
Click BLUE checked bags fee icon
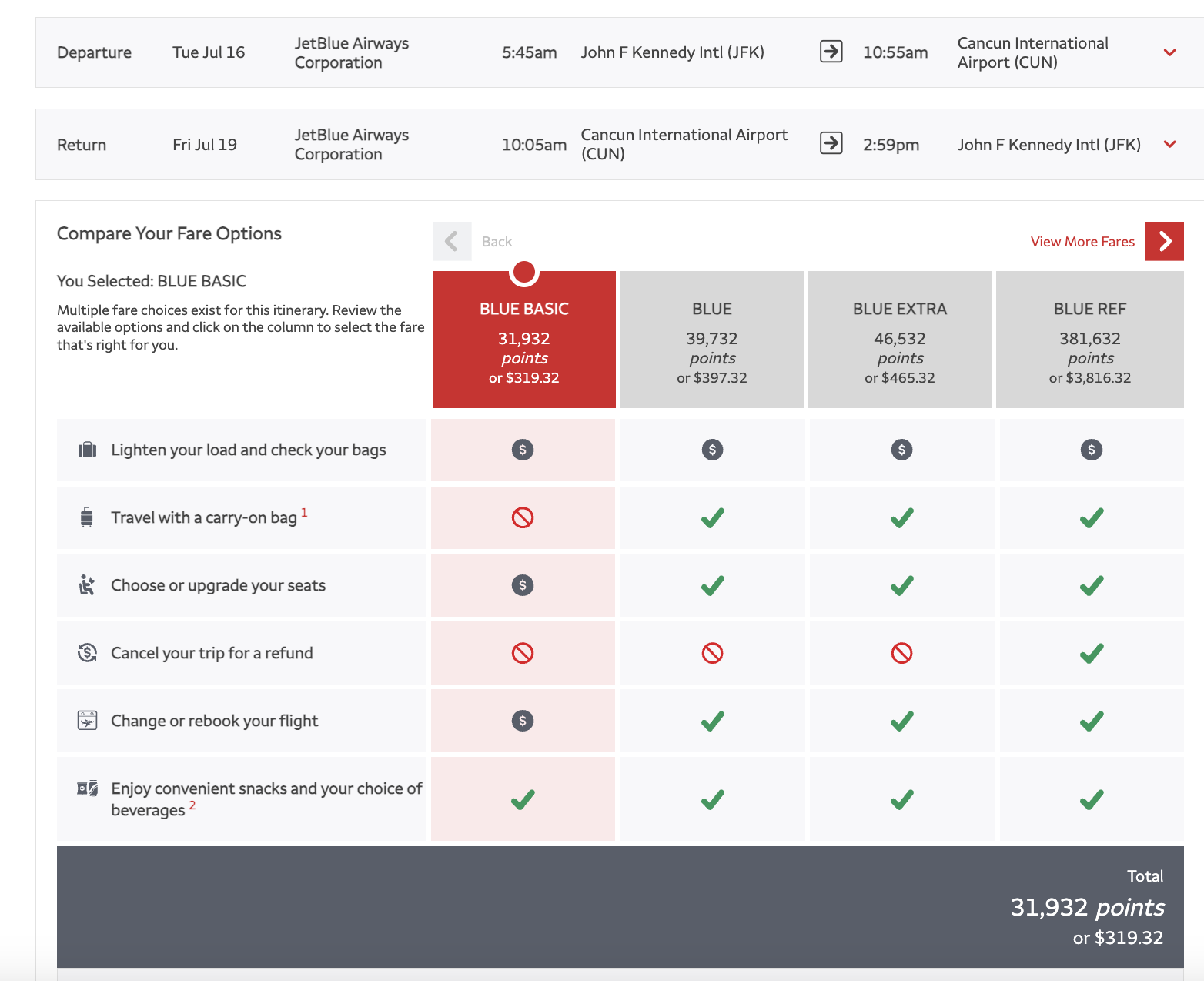coord(712,450)
